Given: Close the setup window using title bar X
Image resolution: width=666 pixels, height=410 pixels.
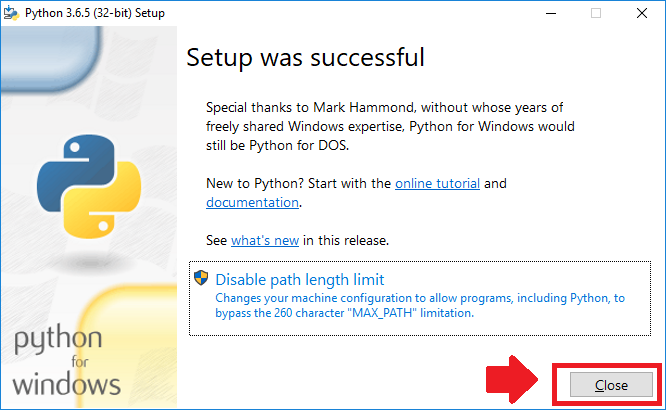Looking at the screenshot, I should pyautogui.click(x=642, y=13).
